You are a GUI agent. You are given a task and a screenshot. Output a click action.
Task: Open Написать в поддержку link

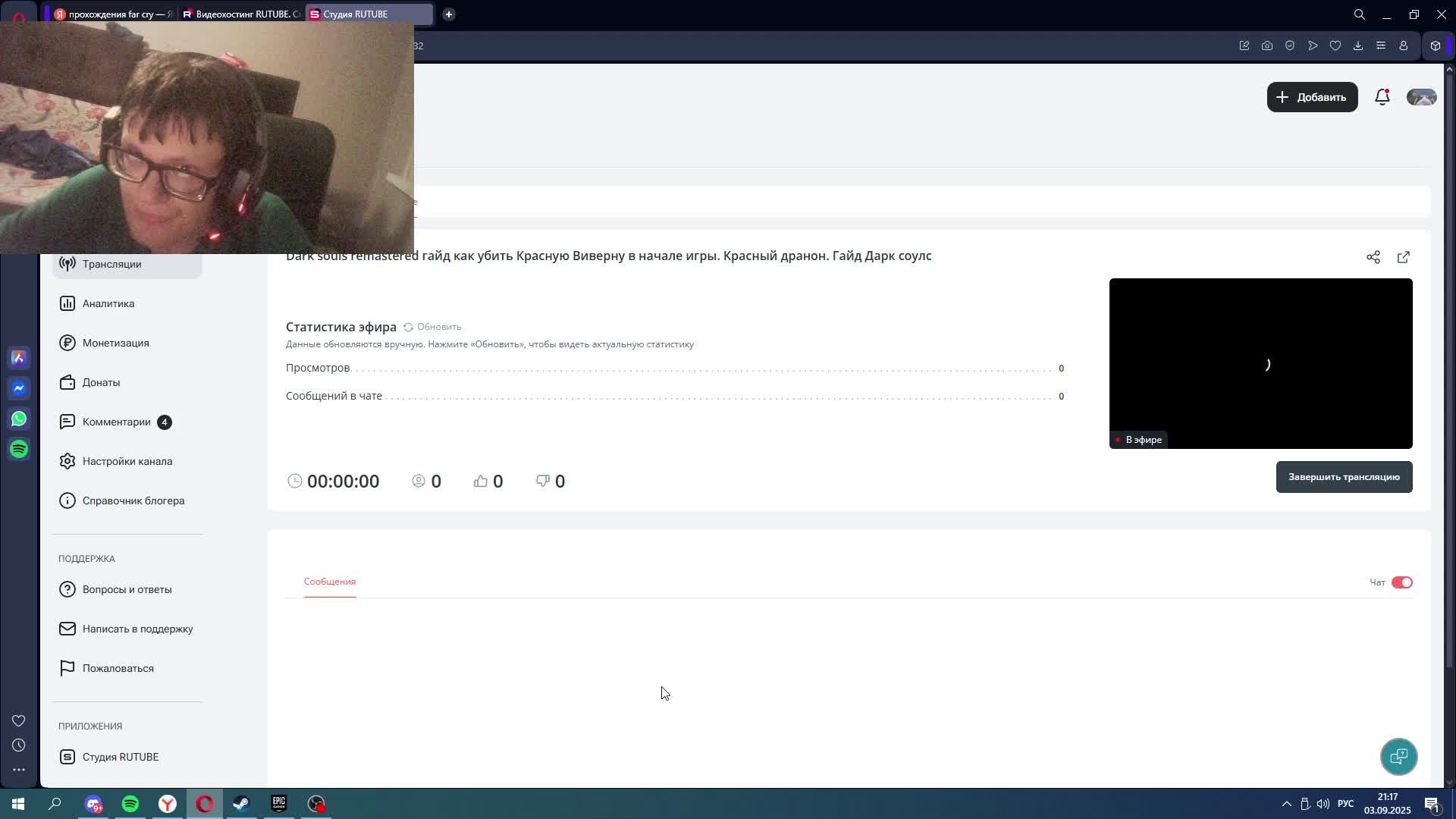pos(137,629)
